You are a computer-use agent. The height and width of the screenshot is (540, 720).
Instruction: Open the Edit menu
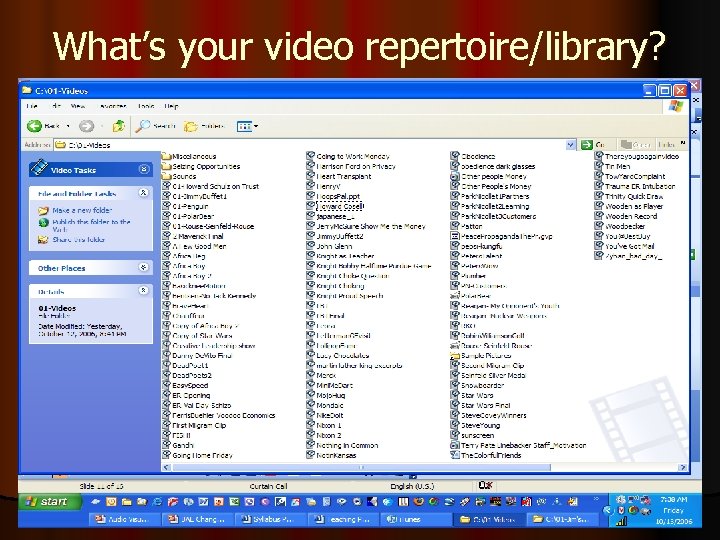coord(56,106)
